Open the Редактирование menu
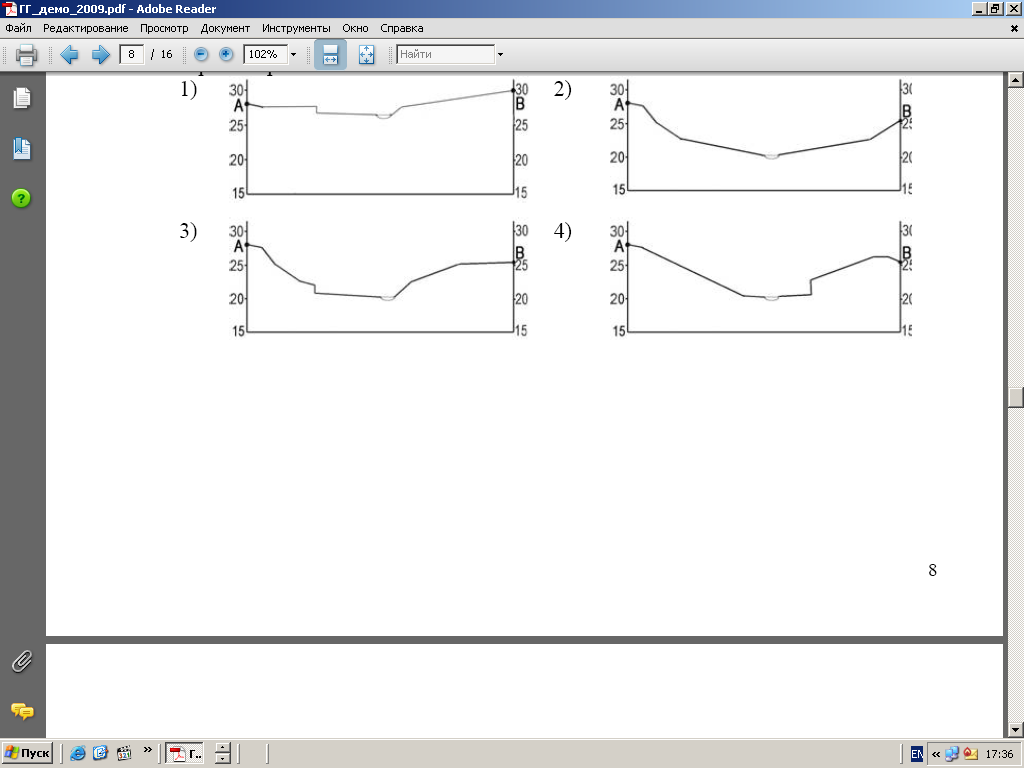Image resolution: width=1024 pixels, height=768 pixels. point(86,28)
